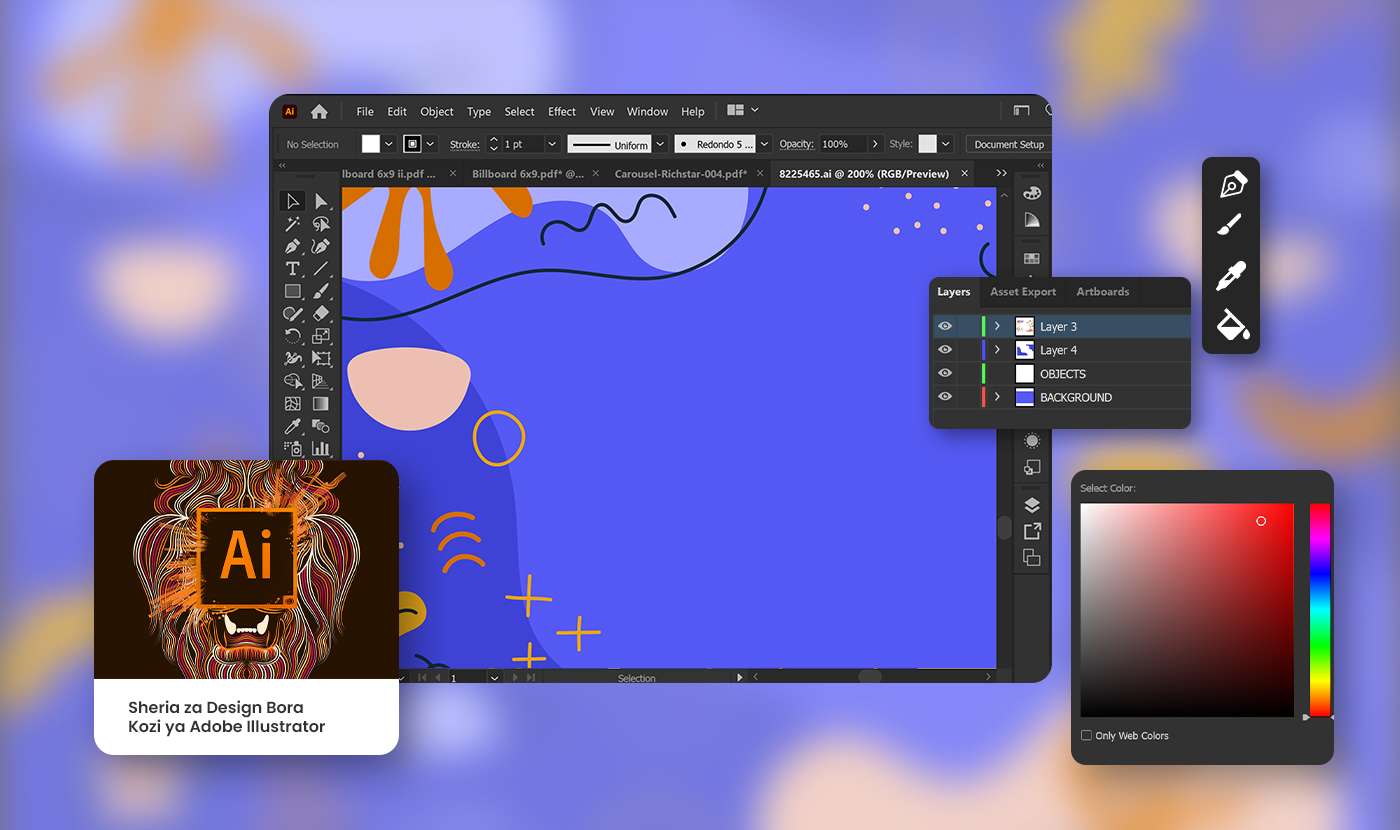Open the Window menu

pyautogui.click(x=647, y=111)
